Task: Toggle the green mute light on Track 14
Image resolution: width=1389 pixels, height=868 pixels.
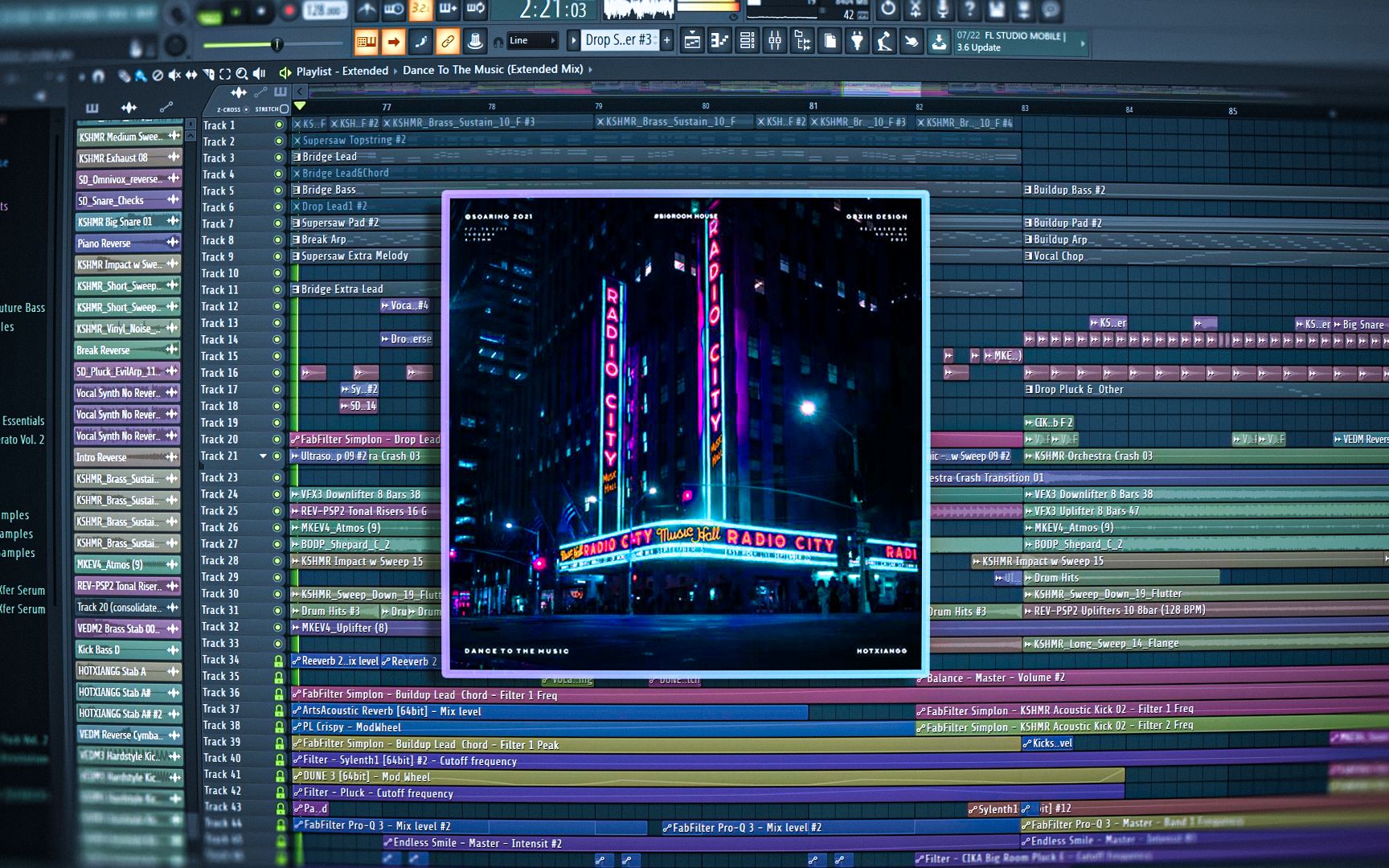Action: [278, 340]
